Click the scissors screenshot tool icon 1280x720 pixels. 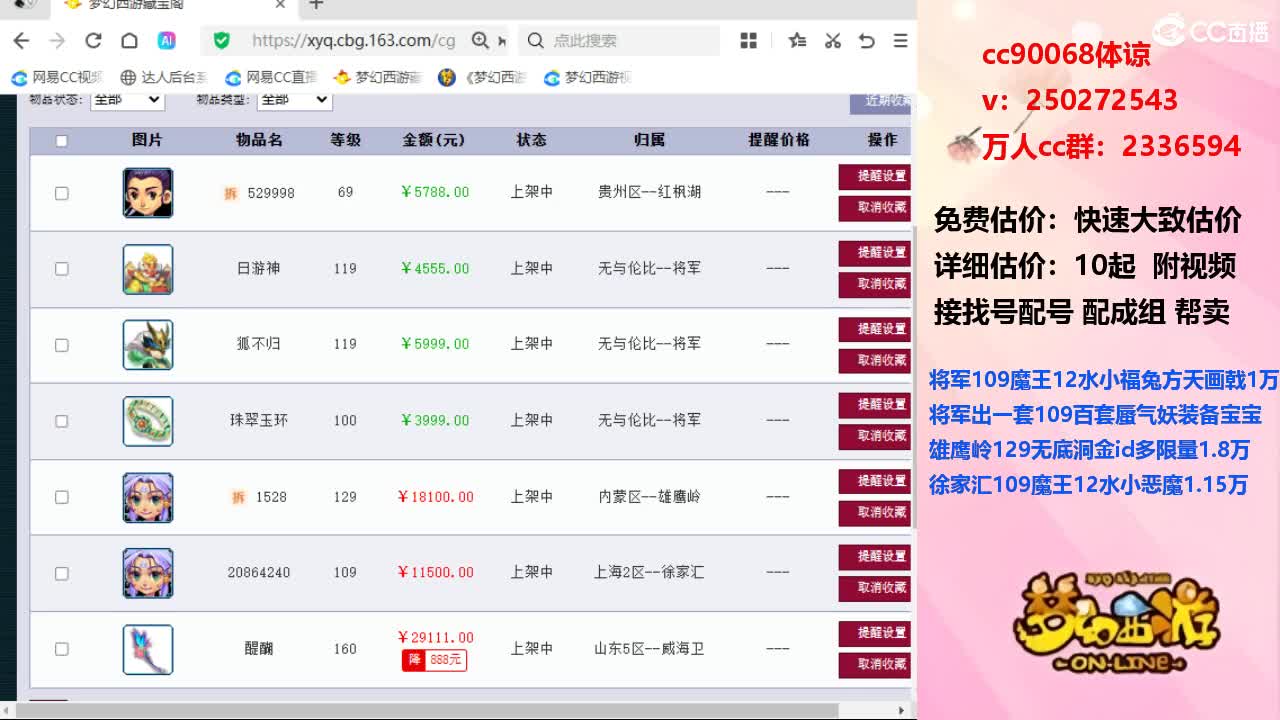(x=832, y=41)
